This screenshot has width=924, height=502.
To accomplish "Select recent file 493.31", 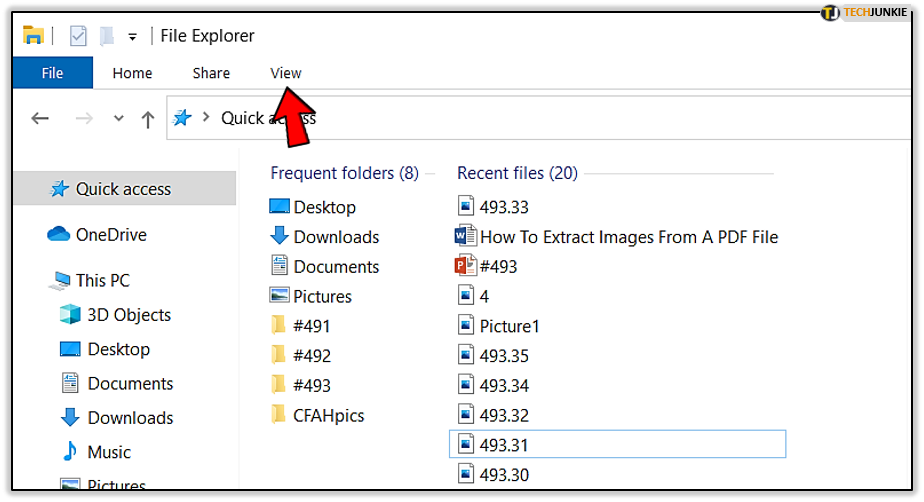I will (x=617, y=444).
